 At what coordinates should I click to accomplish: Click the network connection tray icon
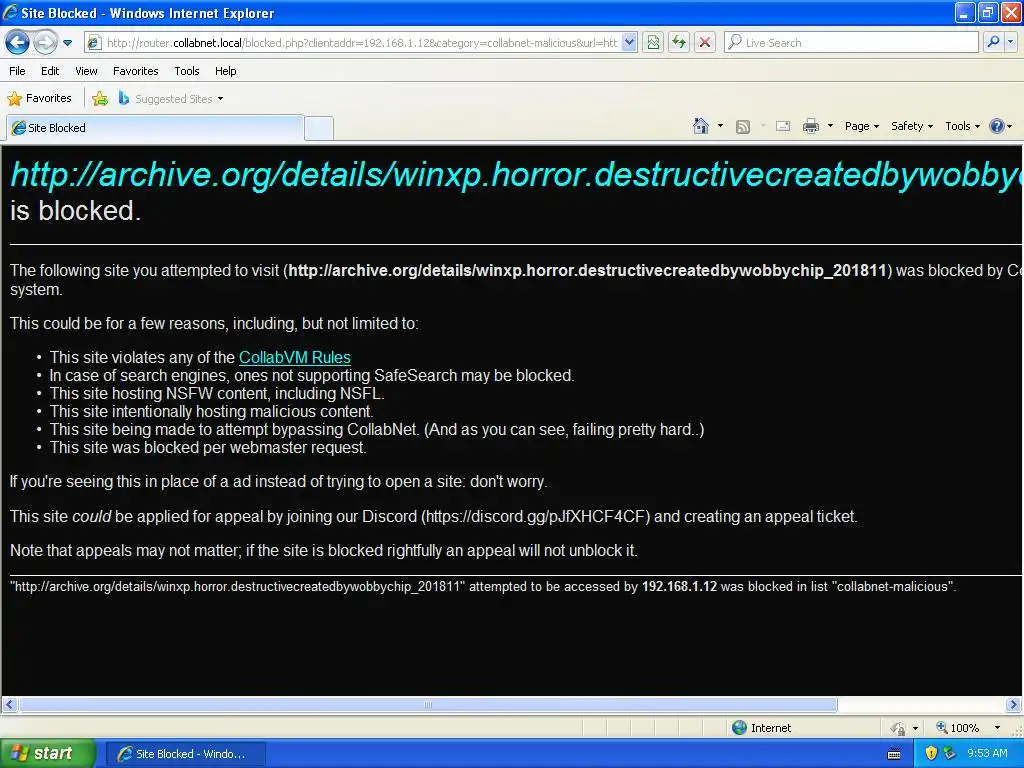point(950,754)
